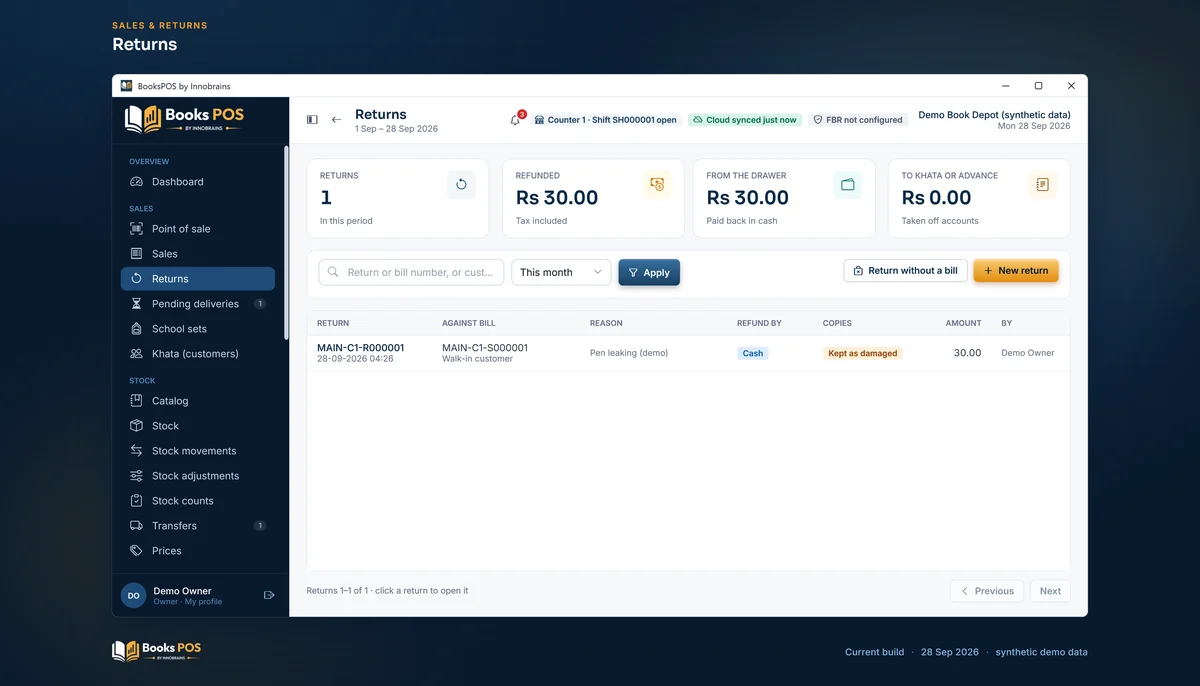Open Transfers from the sidebar
The height and width of the screenshot is (686, 1200).
(x=197, y=526)
